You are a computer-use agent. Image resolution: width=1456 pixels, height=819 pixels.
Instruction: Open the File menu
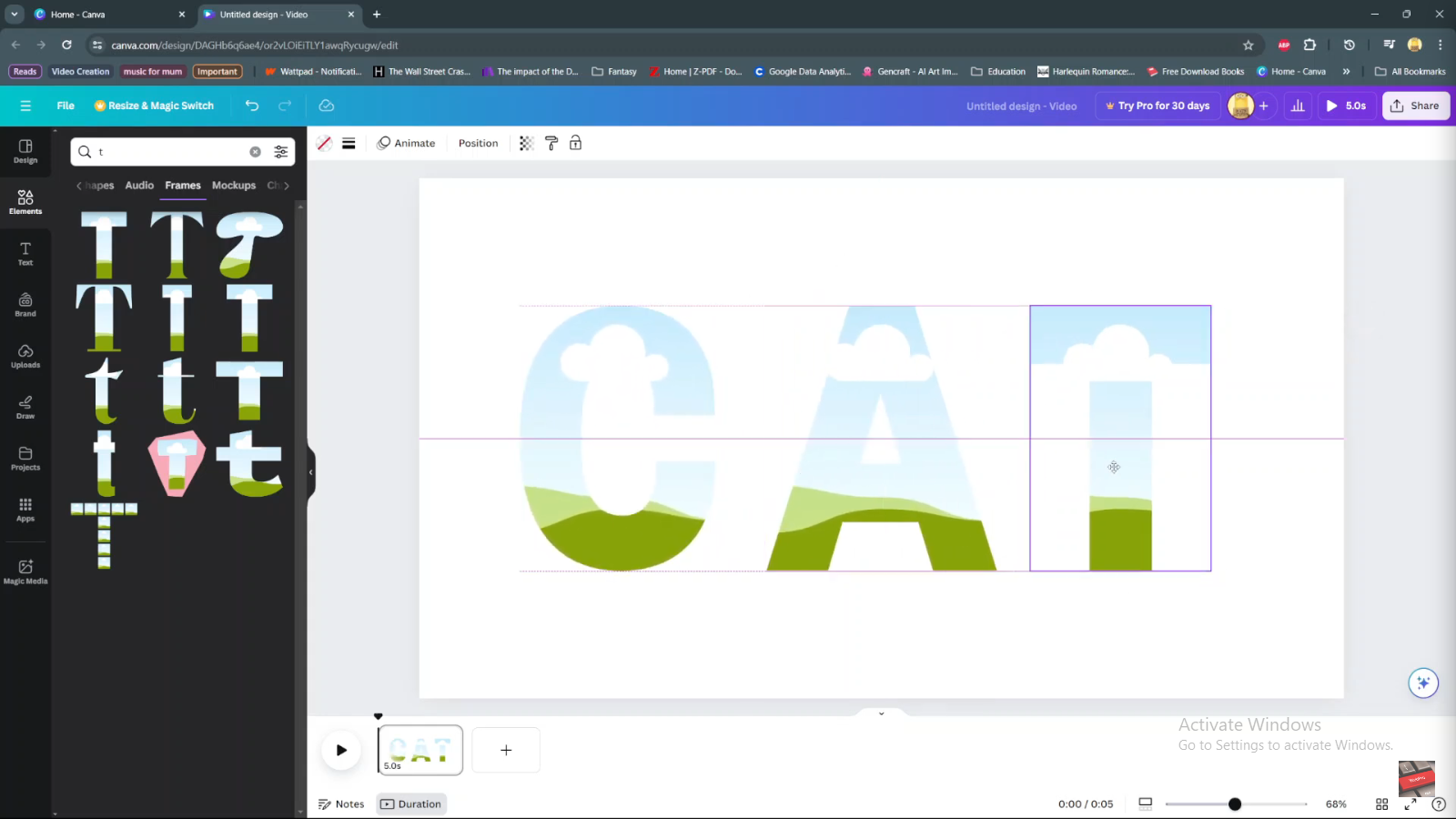[x=66, y=106]
